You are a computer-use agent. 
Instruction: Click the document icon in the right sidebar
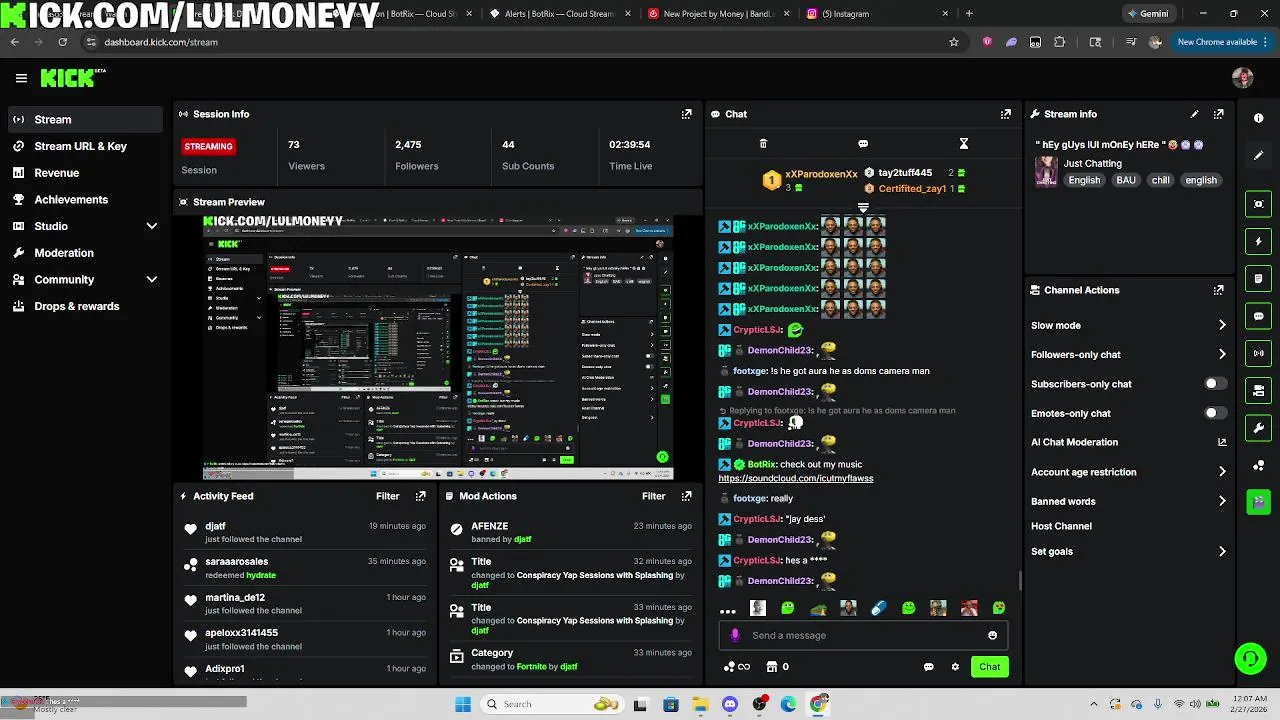(1258, 278)
